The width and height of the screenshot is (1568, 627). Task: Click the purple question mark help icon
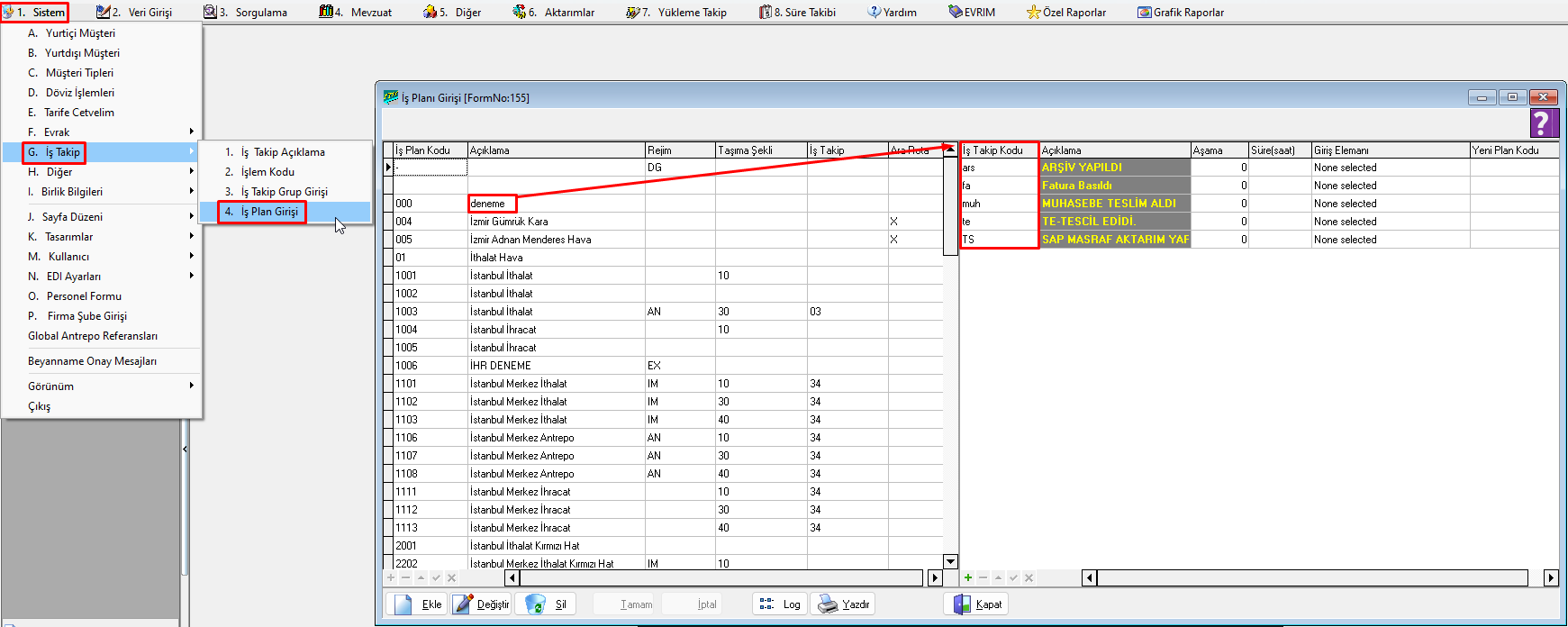coord(1543,123)
